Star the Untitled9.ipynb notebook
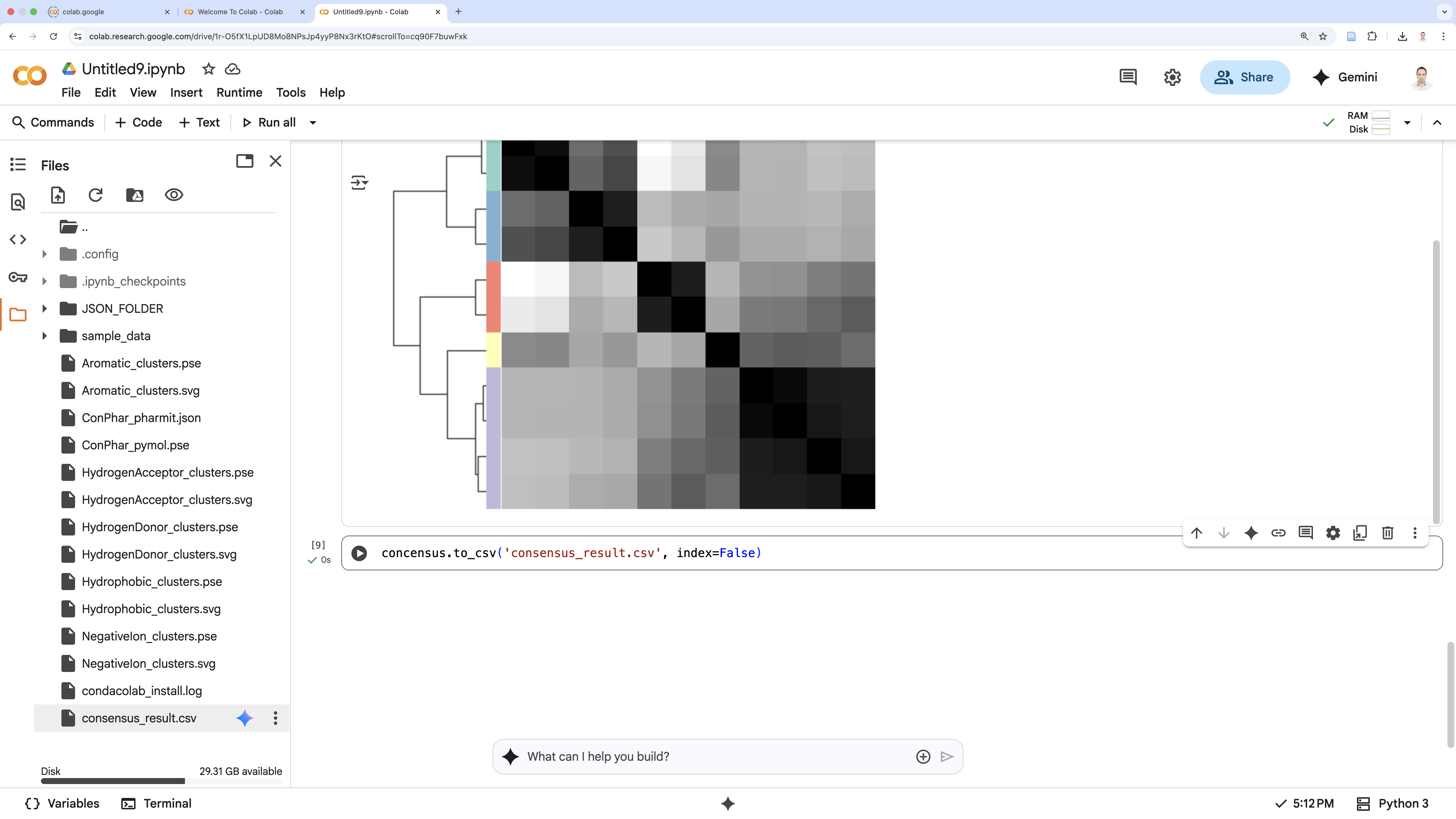This screenshot has height=819, width=1456. [x=208, y=69]
